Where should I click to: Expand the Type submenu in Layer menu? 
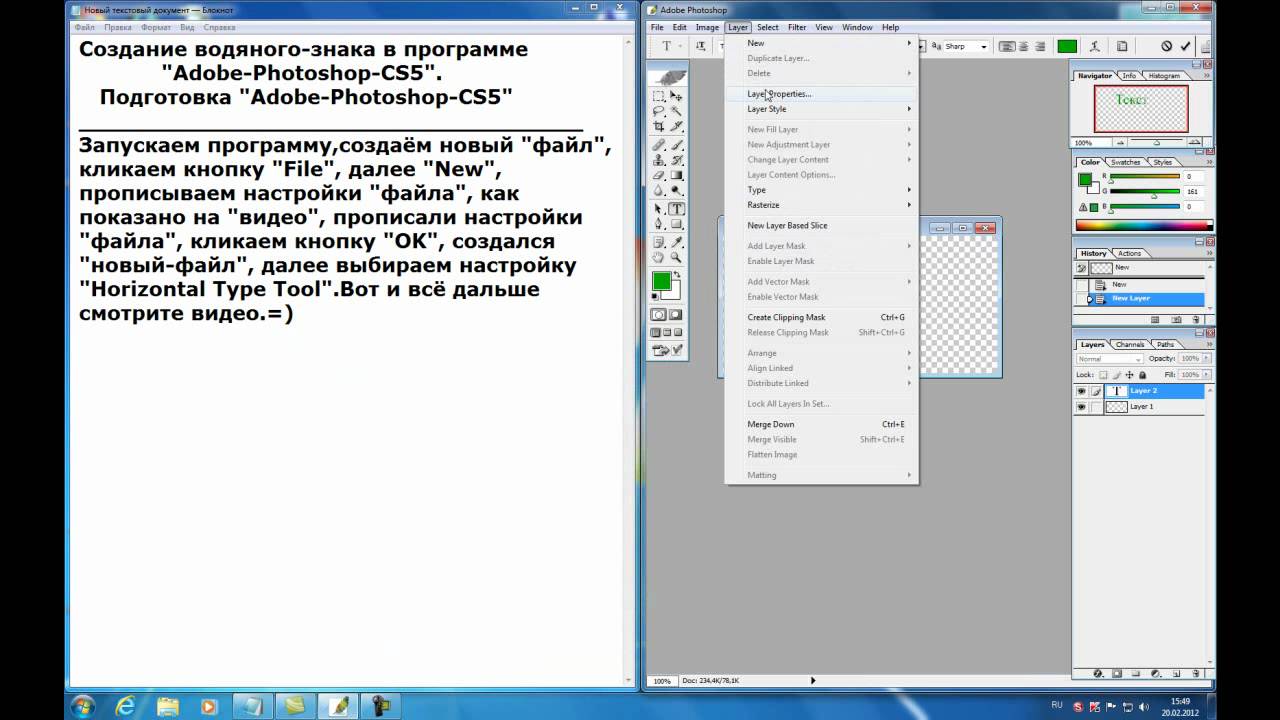pyautogui.click(x=821, y=190)
